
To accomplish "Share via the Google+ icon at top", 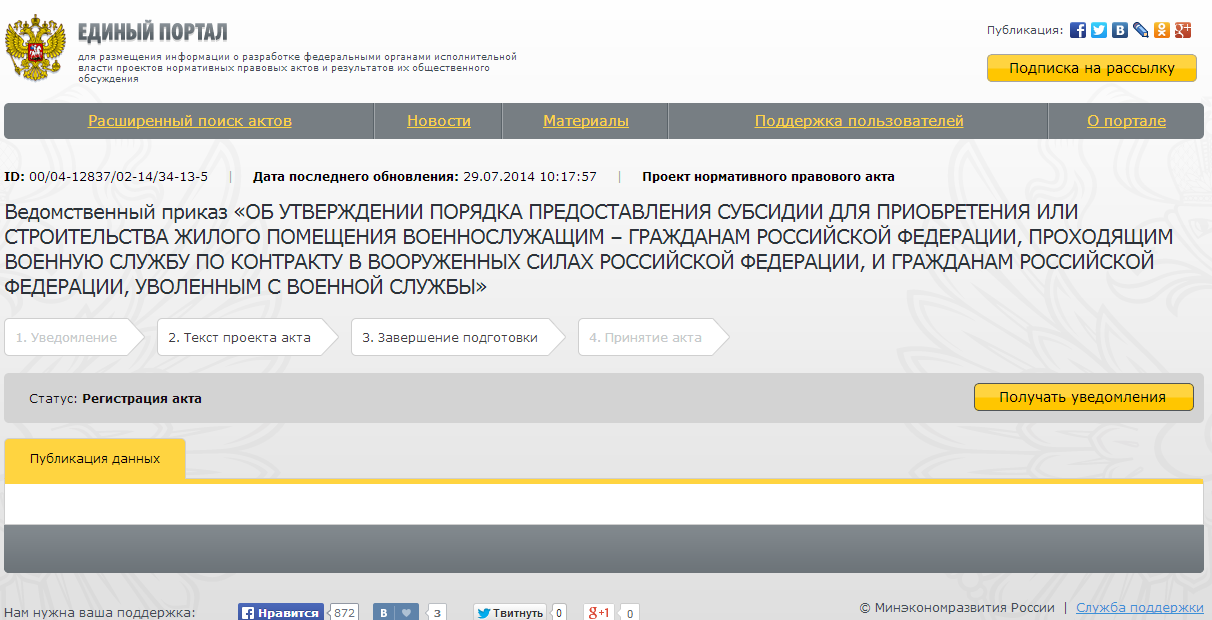I will point(1183,30).
